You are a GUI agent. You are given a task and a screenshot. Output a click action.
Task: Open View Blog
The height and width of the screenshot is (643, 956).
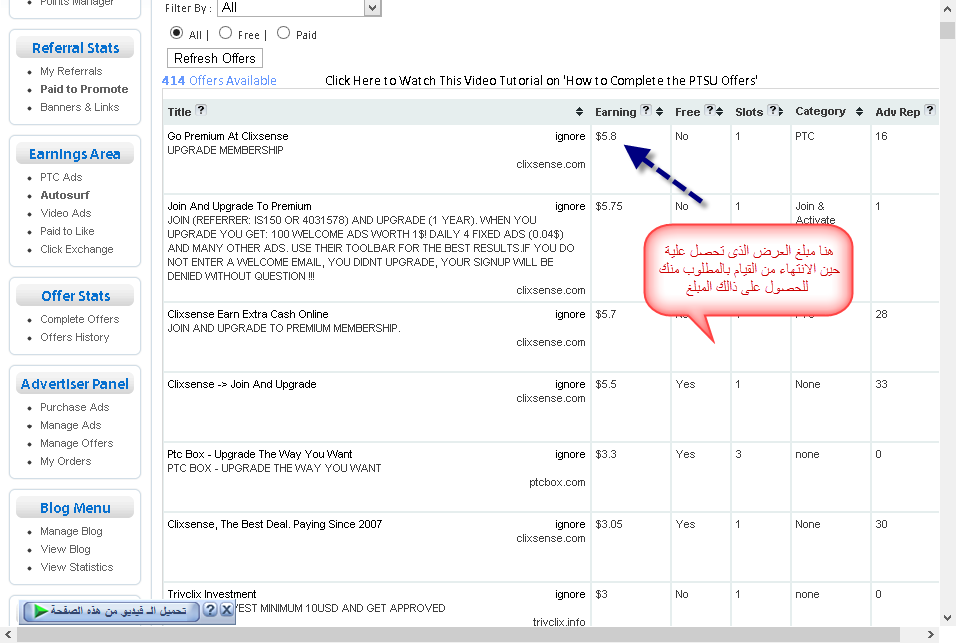(65, 549)
